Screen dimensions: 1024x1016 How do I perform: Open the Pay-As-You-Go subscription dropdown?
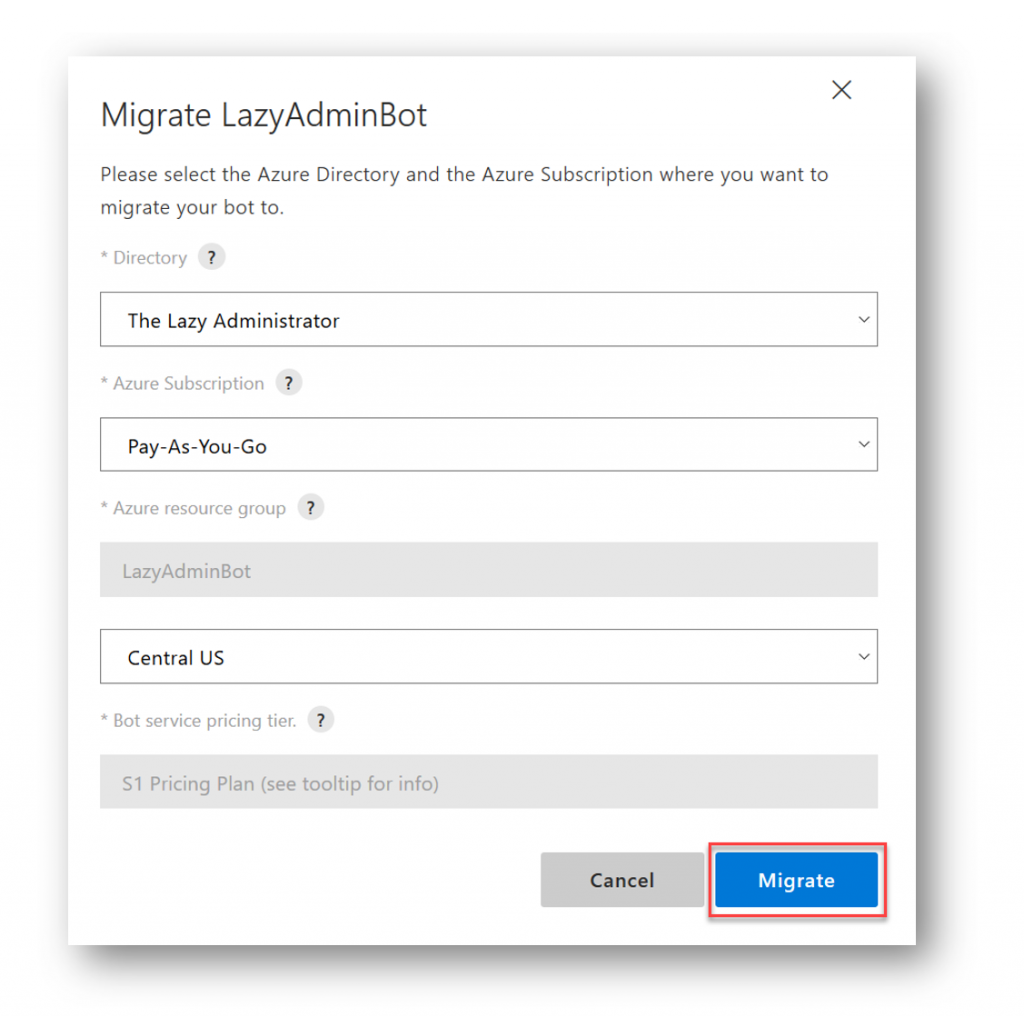tap(488, 445)
